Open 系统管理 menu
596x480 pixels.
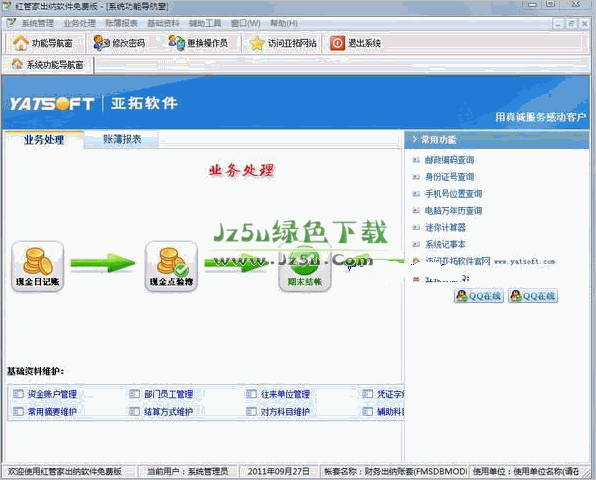[x=37, y=23]
